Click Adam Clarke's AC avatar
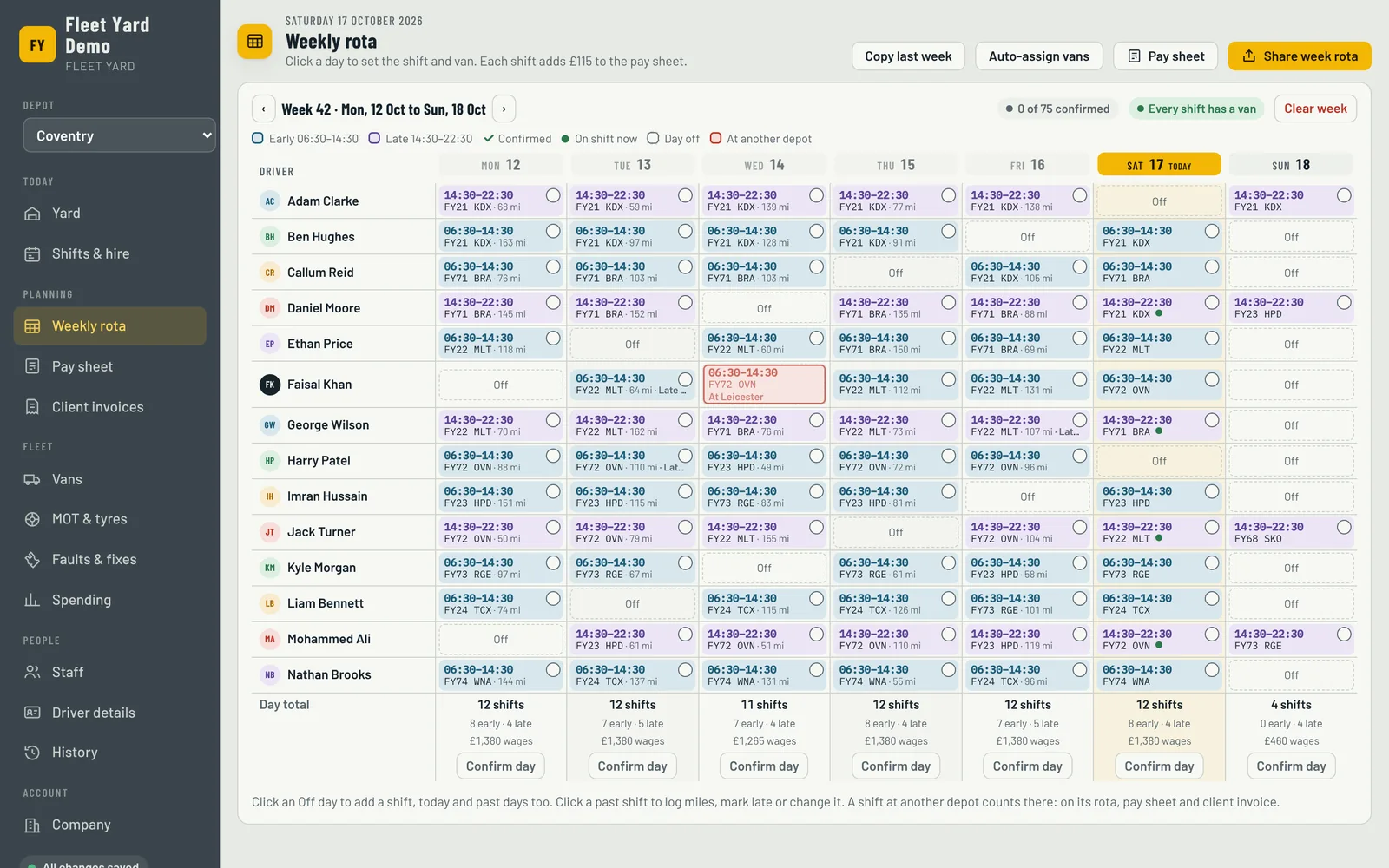1389x868 pixels. coord(270,201)
